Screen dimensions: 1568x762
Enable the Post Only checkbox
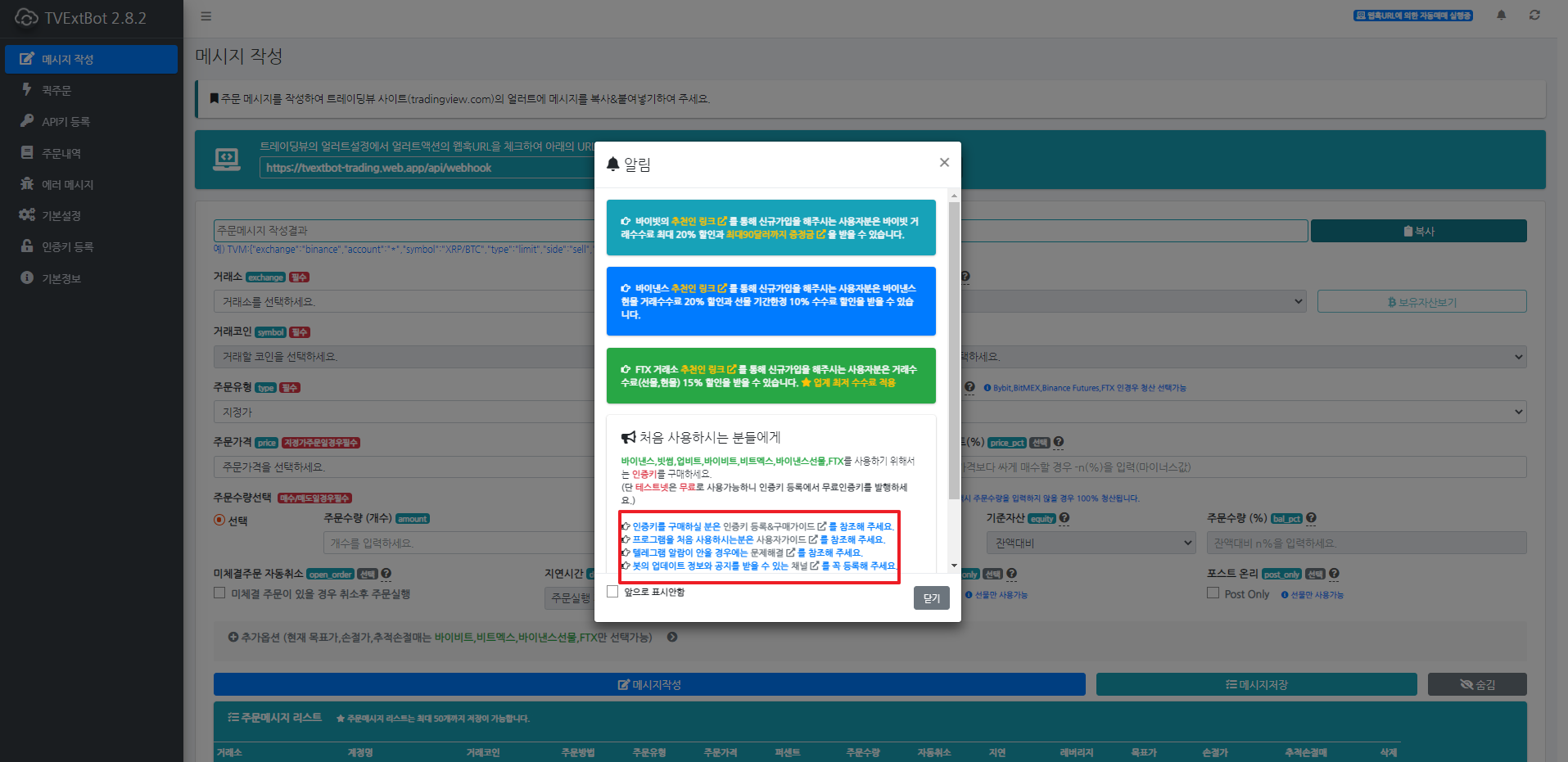click(x=1213, y=593)
